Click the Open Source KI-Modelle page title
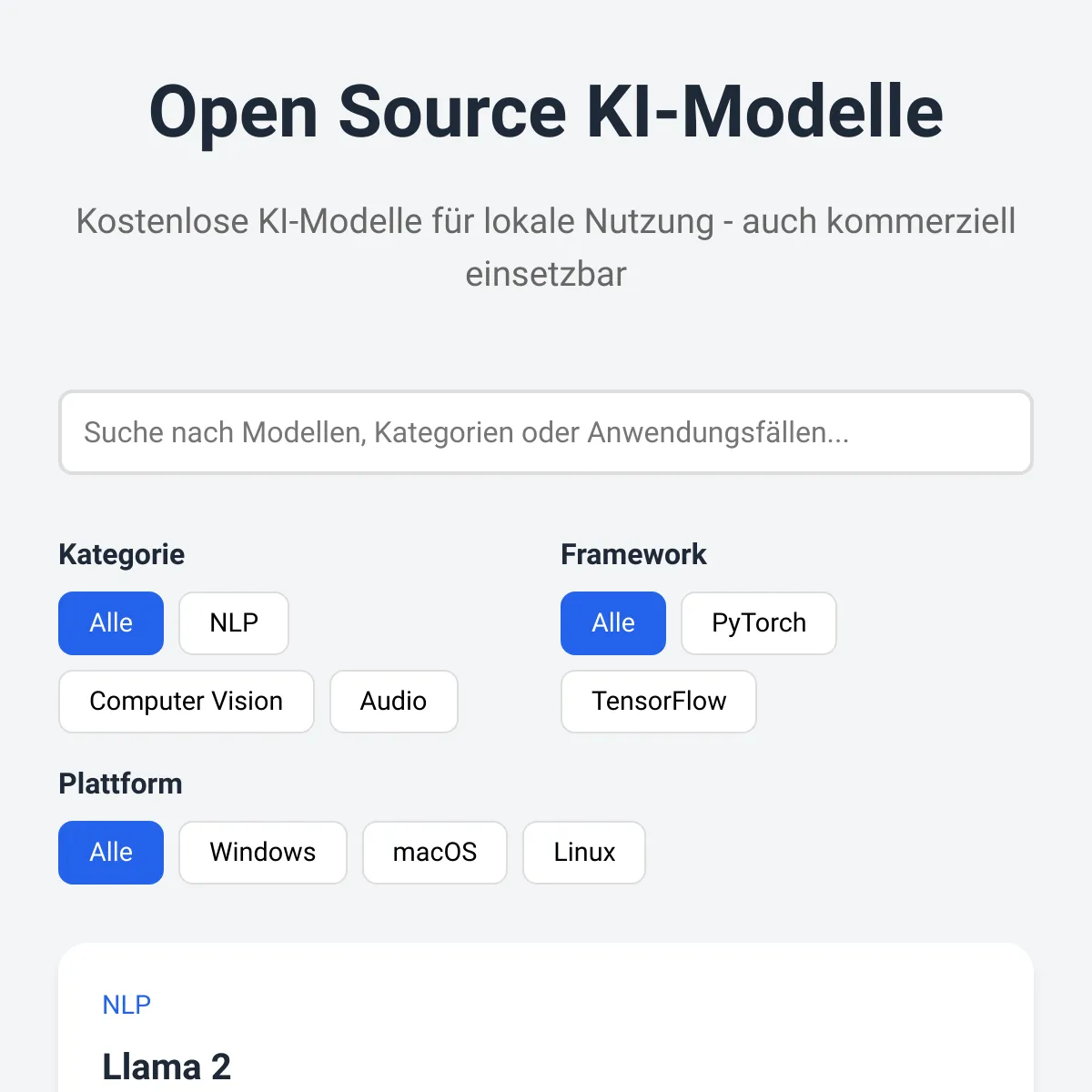The image size is (1092, 1092). [546, 112]
